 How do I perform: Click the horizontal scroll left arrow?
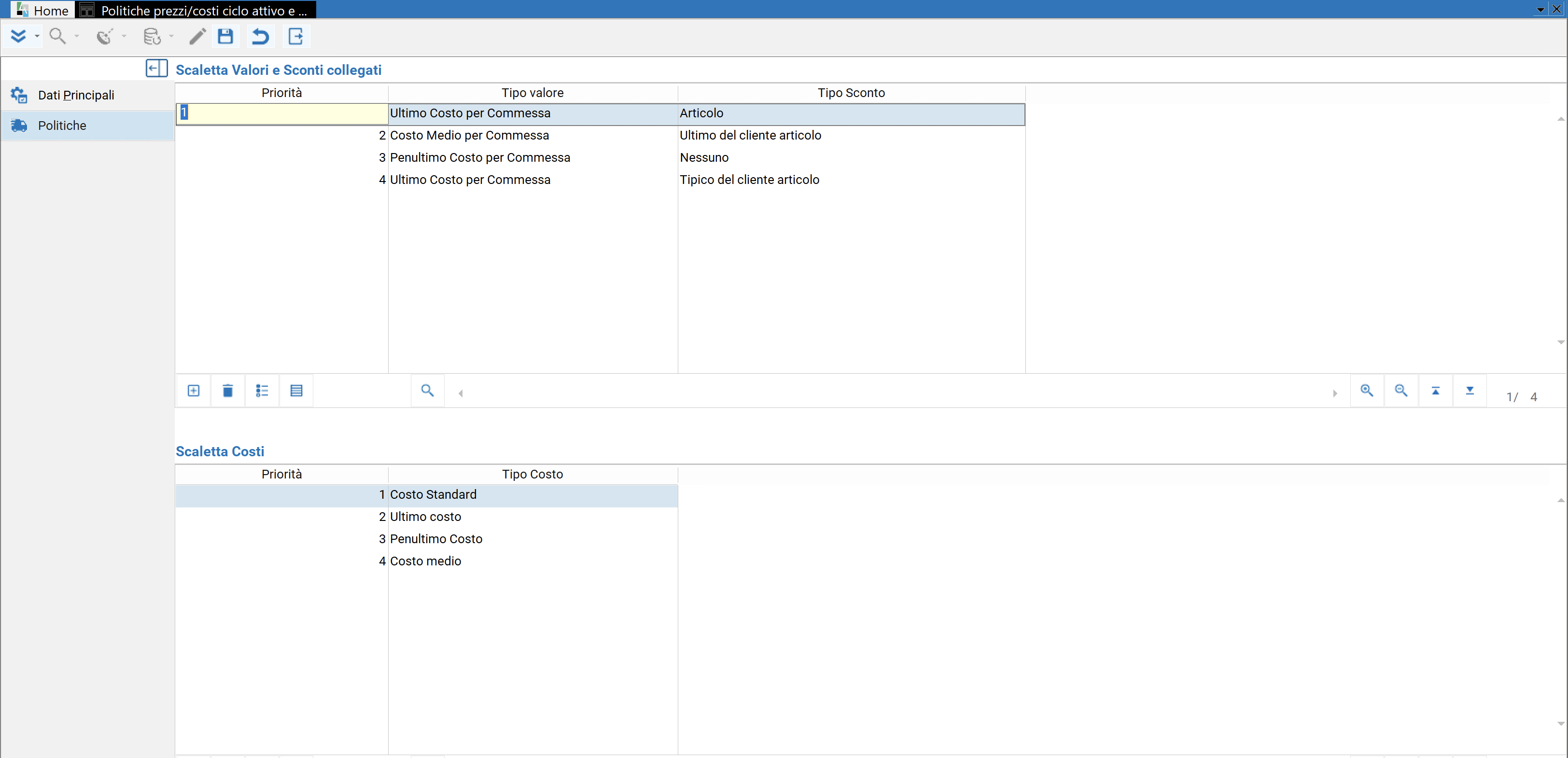pyautogui.click(x=461, y=393)
